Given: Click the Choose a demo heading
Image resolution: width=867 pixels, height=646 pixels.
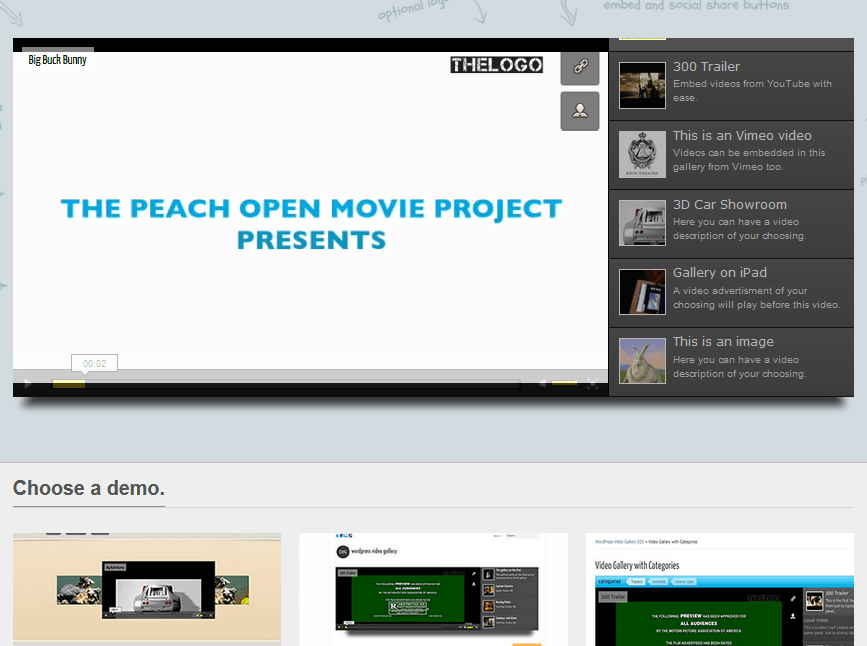Looking at the screenshot, I should click(x=89, y=488).
